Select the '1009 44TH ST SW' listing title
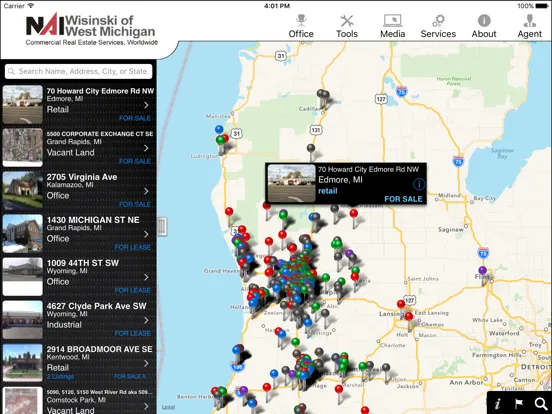Image resolution: width=552 pixels, height=414 pixels. tap(83, 263)
